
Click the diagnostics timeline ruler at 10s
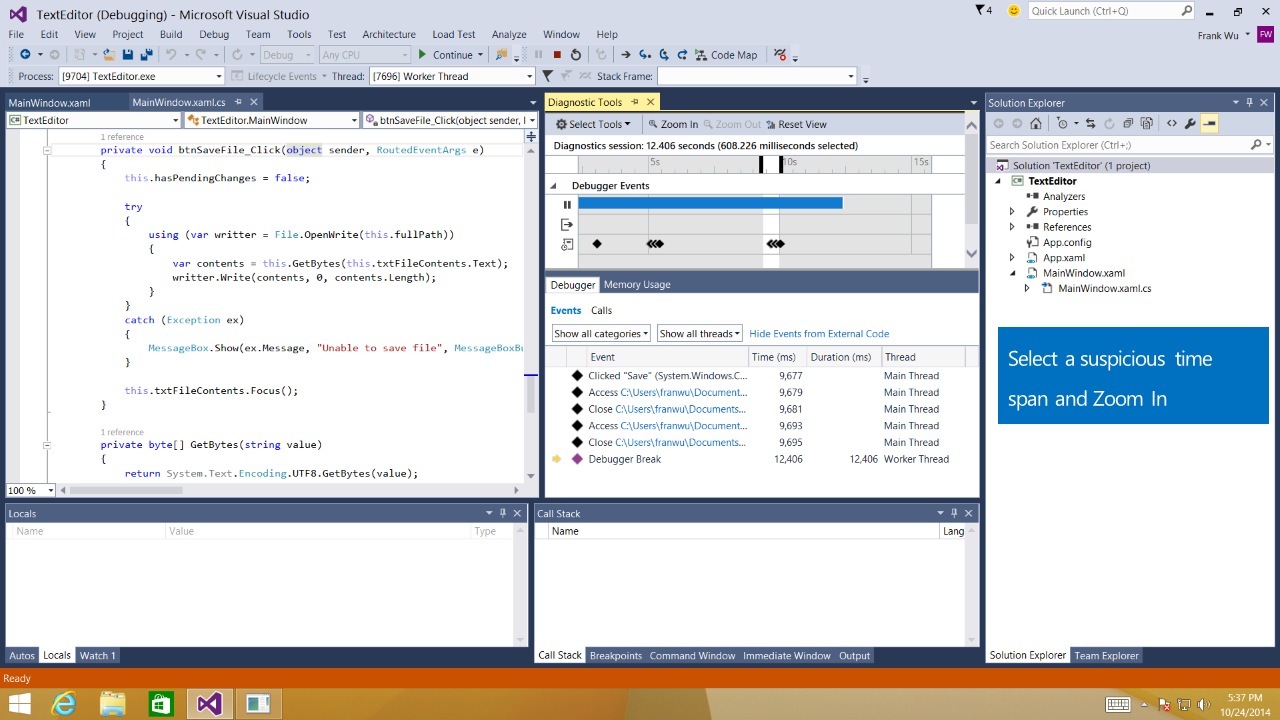coord(788,162)
